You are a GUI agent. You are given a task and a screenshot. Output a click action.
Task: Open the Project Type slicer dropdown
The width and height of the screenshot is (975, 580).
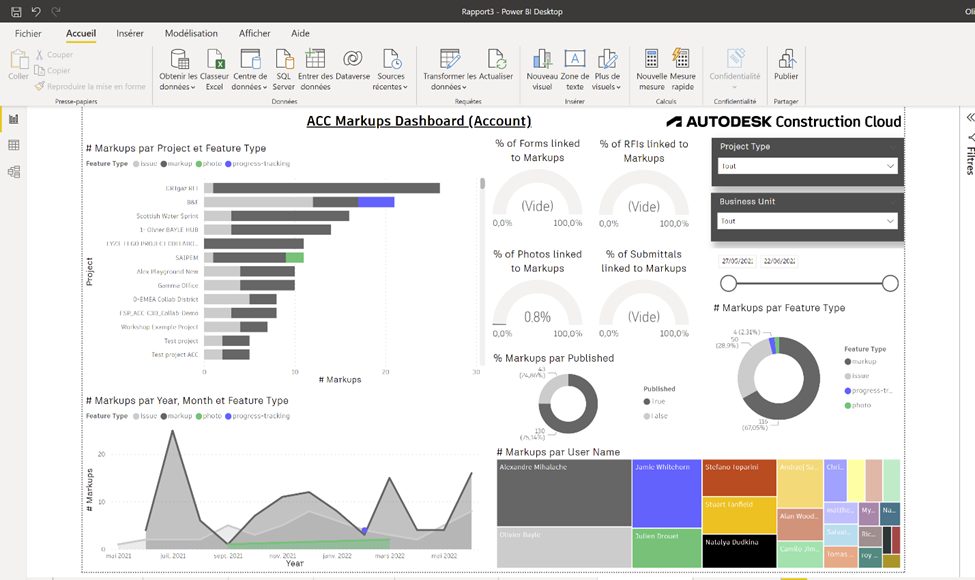click(808, 166)
